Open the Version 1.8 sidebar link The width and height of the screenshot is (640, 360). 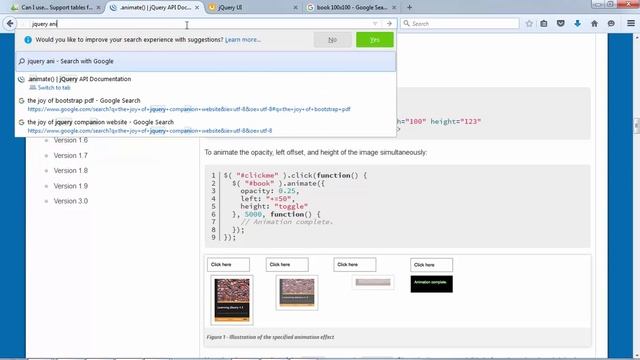click(x=71, y=171)
